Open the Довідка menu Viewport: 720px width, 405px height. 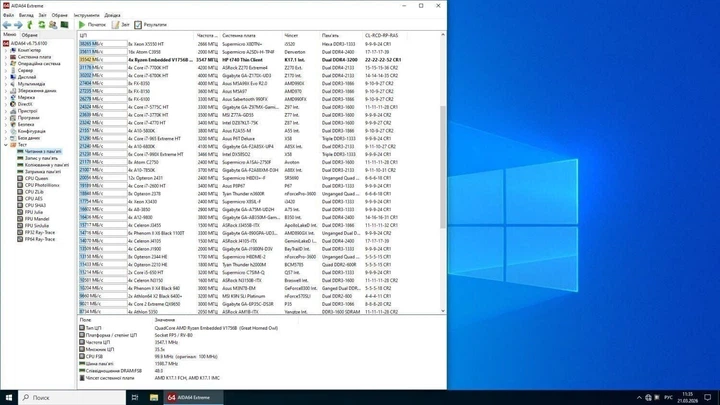[x=112, y=15]
